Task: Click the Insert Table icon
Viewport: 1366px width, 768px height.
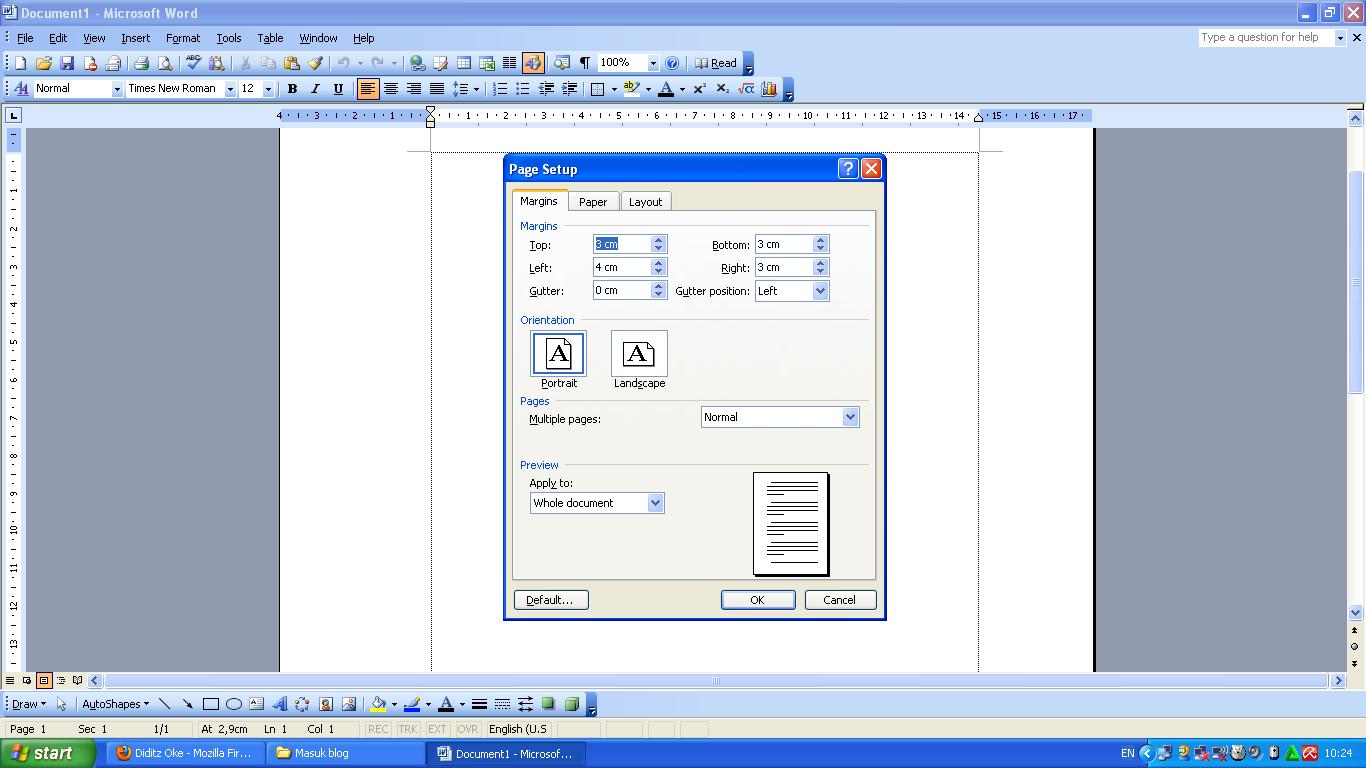Action: [x=463, y=63]
